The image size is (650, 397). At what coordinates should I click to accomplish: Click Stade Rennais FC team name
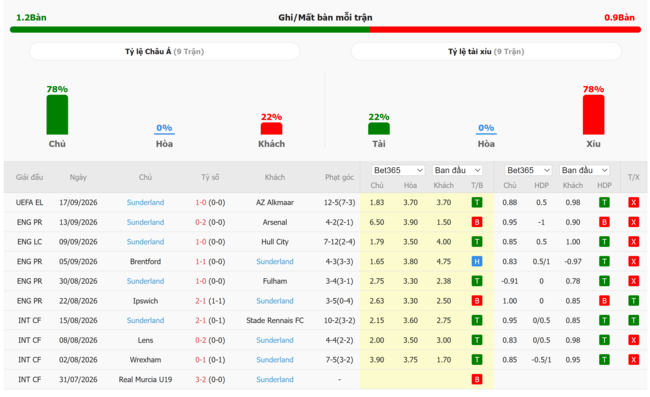point(275,320)
